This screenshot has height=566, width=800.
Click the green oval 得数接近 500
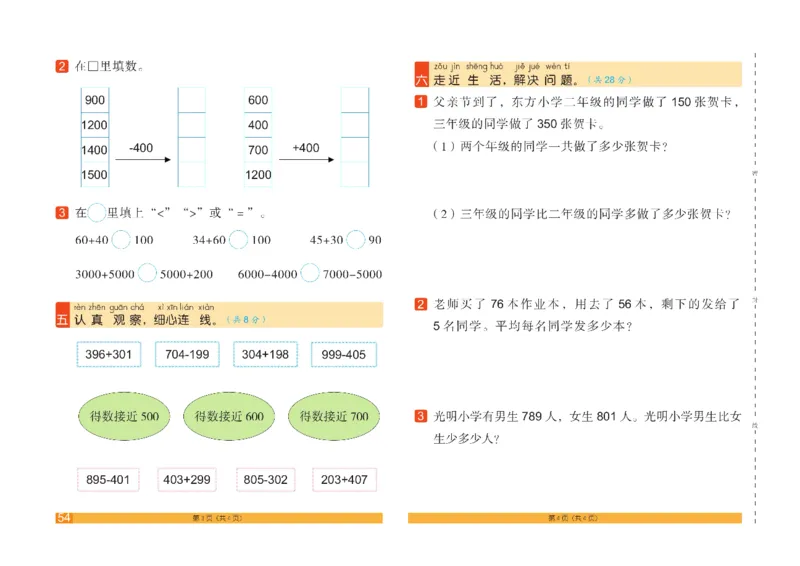click(124, 416)
